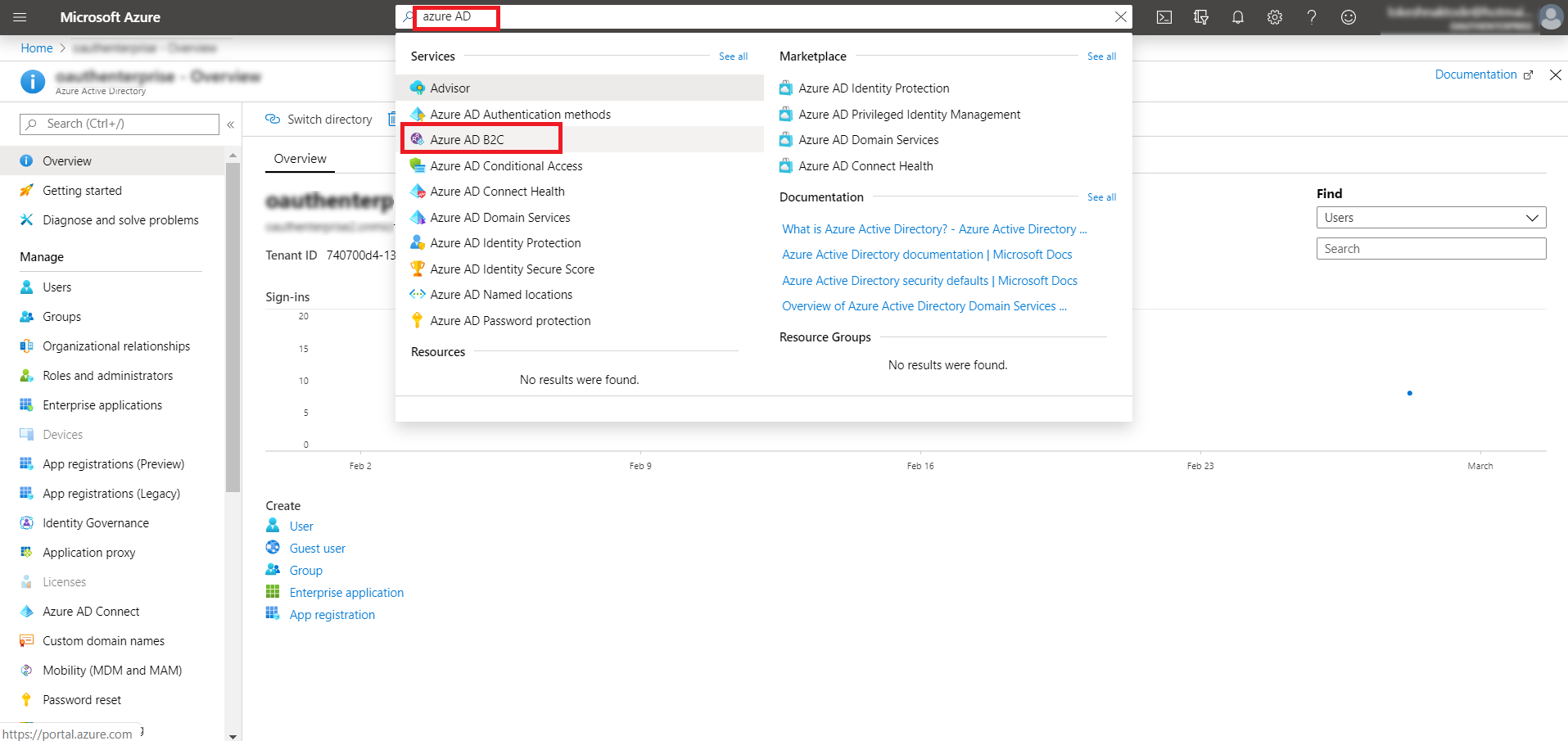Clear the global search box text
This screenshot has height=741, width=1568.
tap(1120, 17)
